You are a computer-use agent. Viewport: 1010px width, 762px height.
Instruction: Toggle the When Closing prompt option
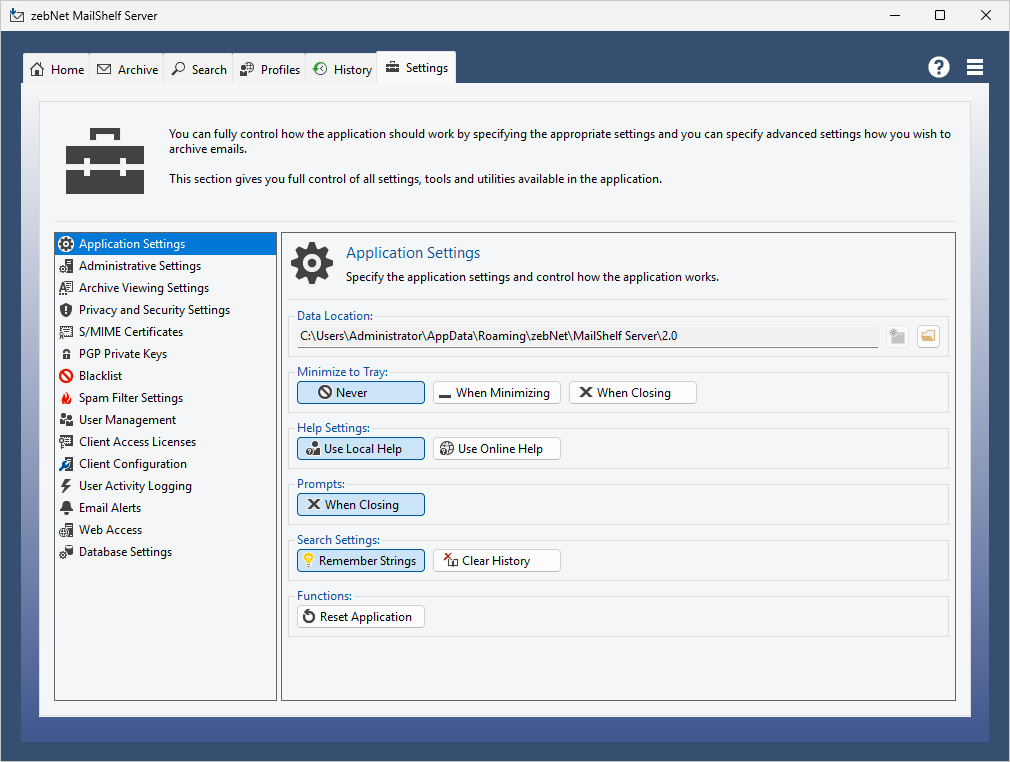[x=361, y=505]
